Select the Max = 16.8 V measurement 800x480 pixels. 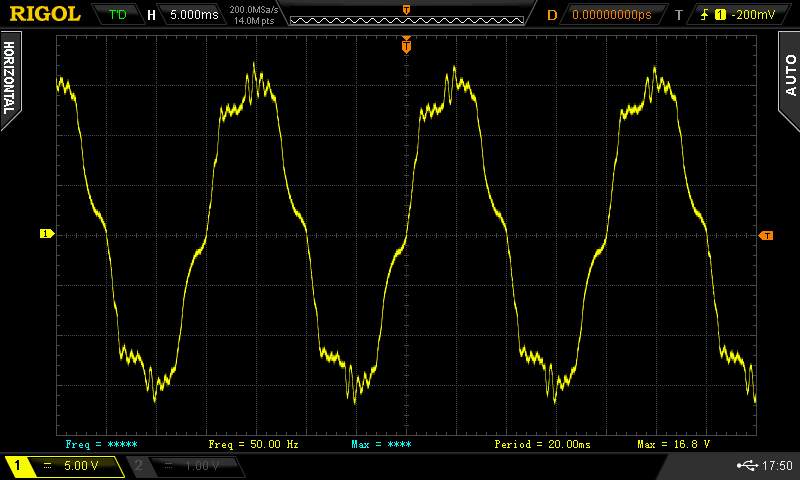(x=673, y=443)
